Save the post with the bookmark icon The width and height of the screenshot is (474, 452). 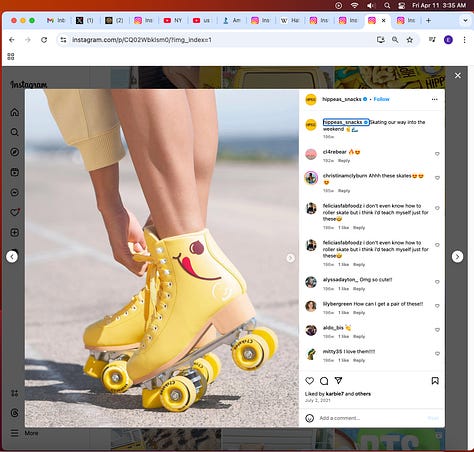435,381
